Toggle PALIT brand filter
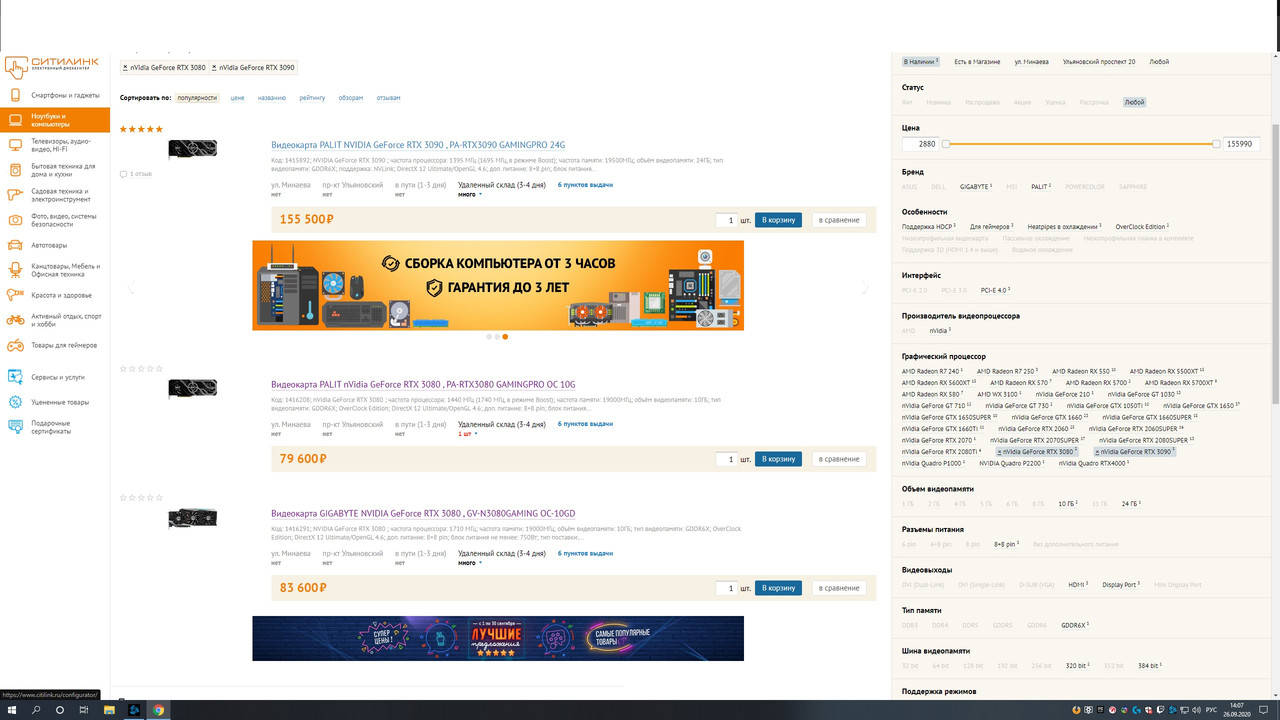 pos(1041,187)
